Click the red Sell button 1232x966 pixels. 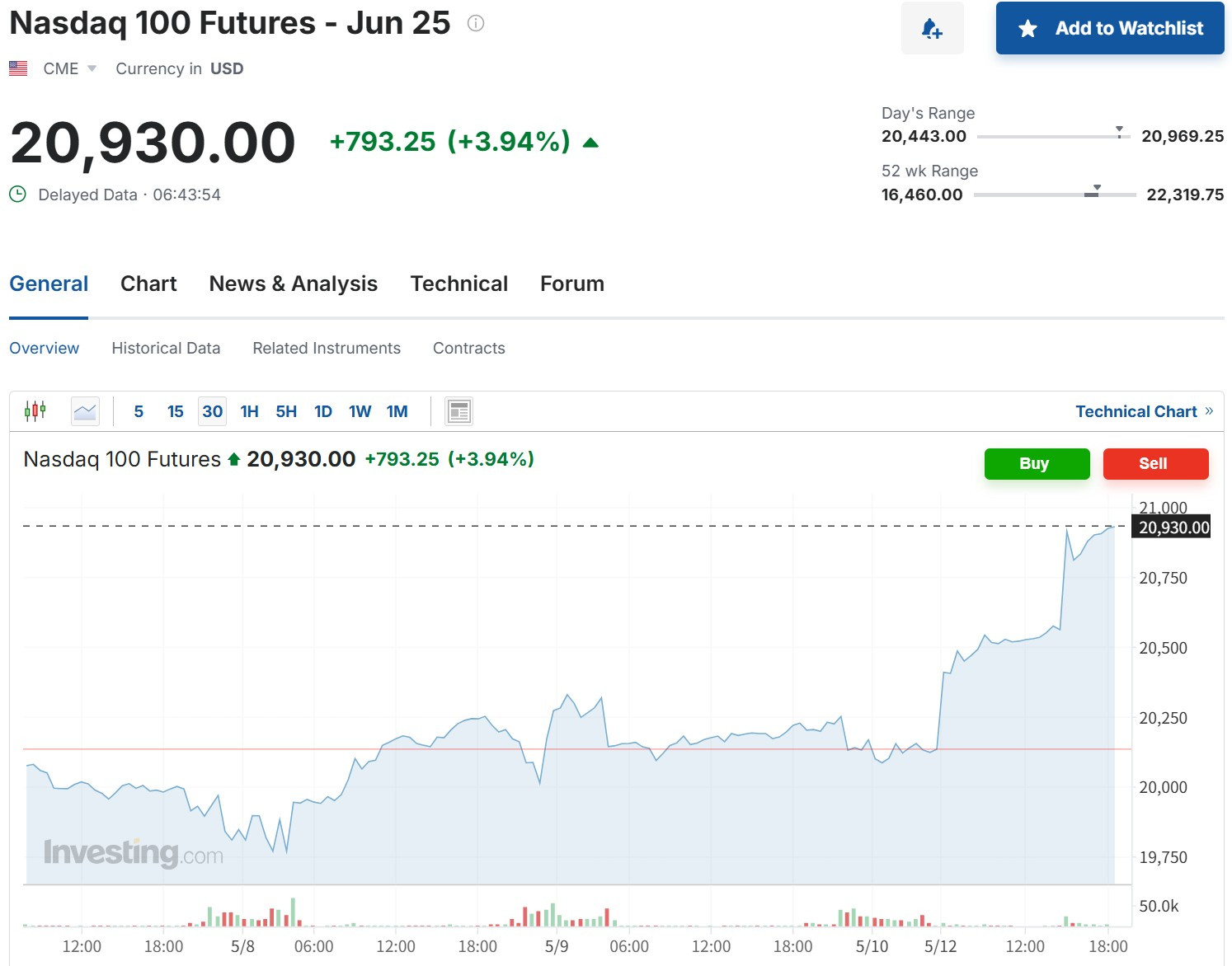coord(1155,463)
